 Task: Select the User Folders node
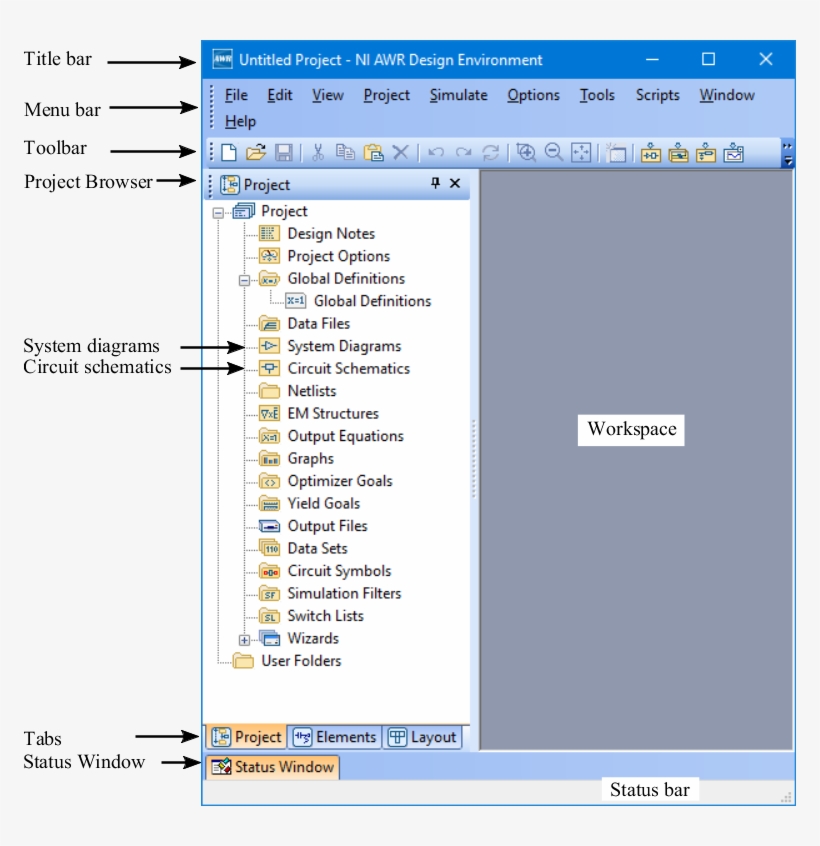[287, 661]
